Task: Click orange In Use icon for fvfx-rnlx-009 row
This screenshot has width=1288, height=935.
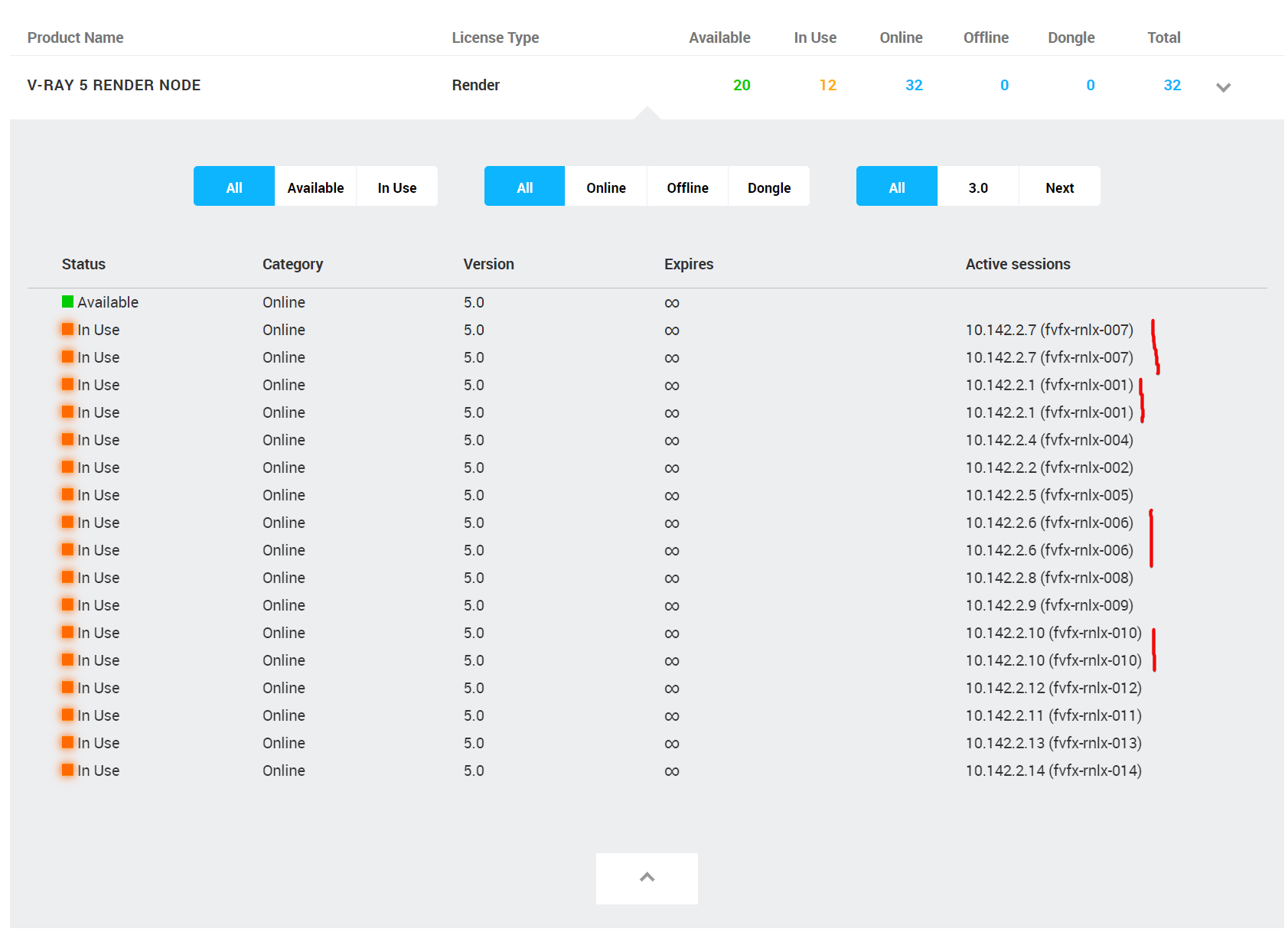Action: click(x=67, y=604)
